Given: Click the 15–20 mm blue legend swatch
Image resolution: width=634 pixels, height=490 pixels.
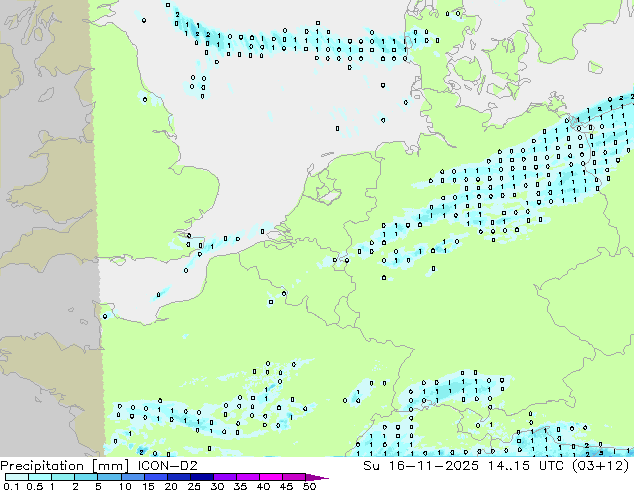Looking at the screenshot, I should (156, 477).
